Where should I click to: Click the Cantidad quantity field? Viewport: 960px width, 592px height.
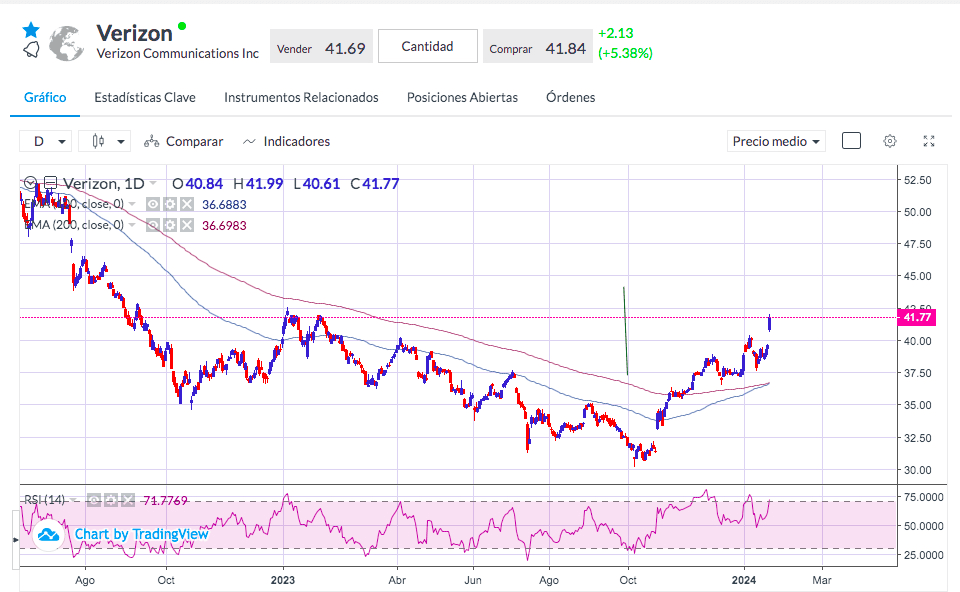(x=427, y=46)
